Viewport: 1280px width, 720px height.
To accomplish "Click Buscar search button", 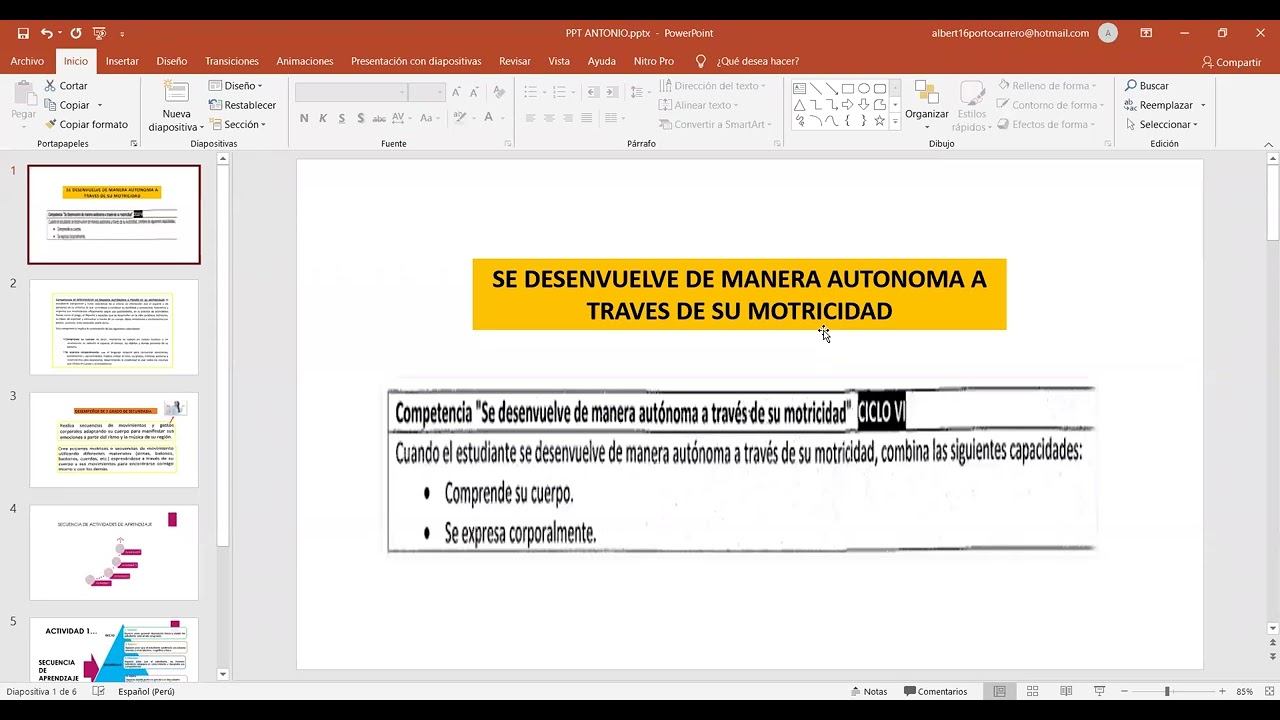I will [1147, 86].
